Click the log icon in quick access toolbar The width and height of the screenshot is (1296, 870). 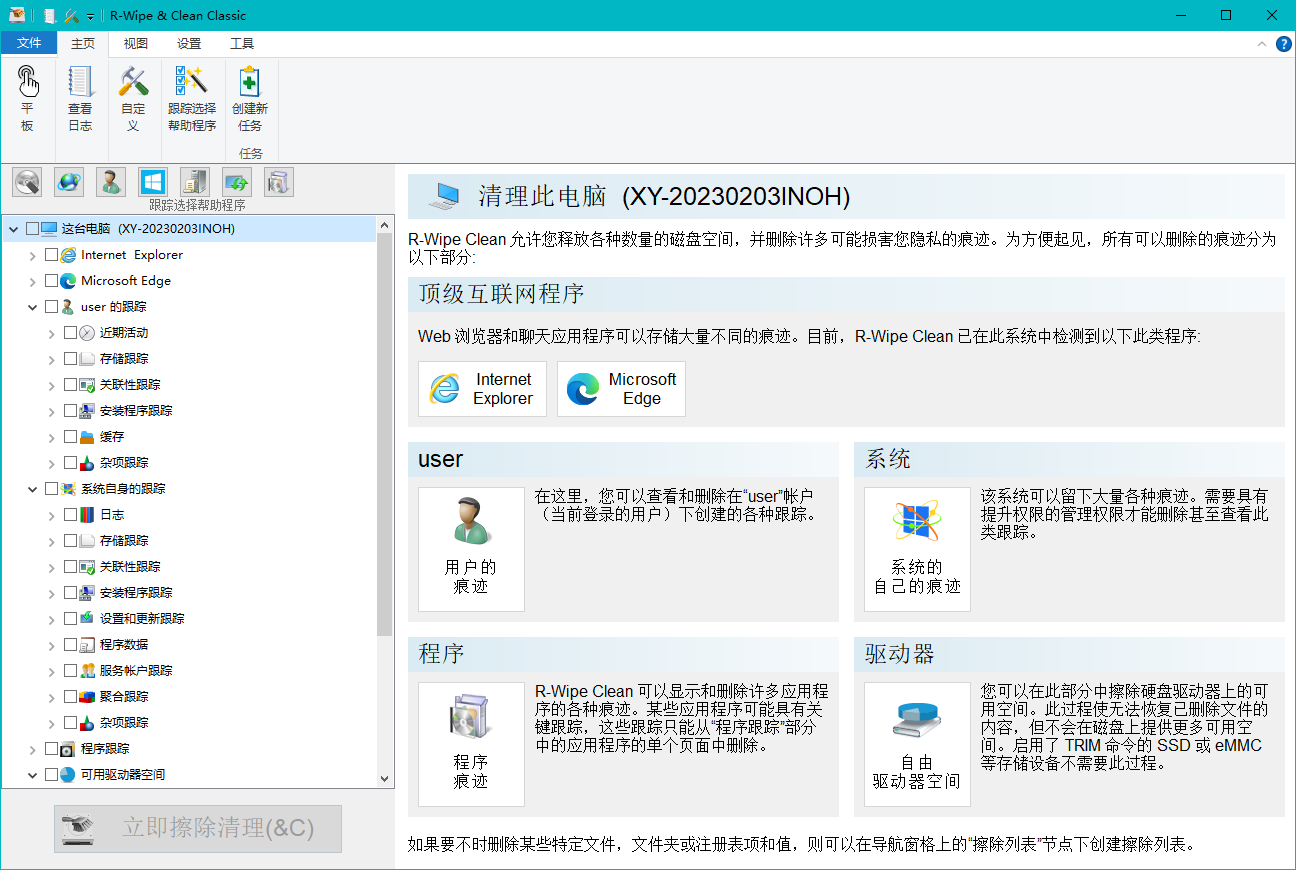[x=49, y=16]
